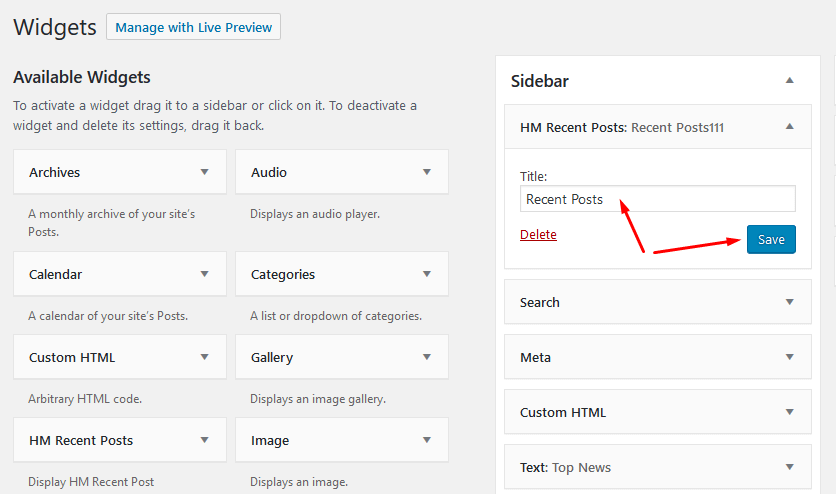836x494 pixels.
Task: Expand the Text: Top News widget
Action: (x=789, y=467)
